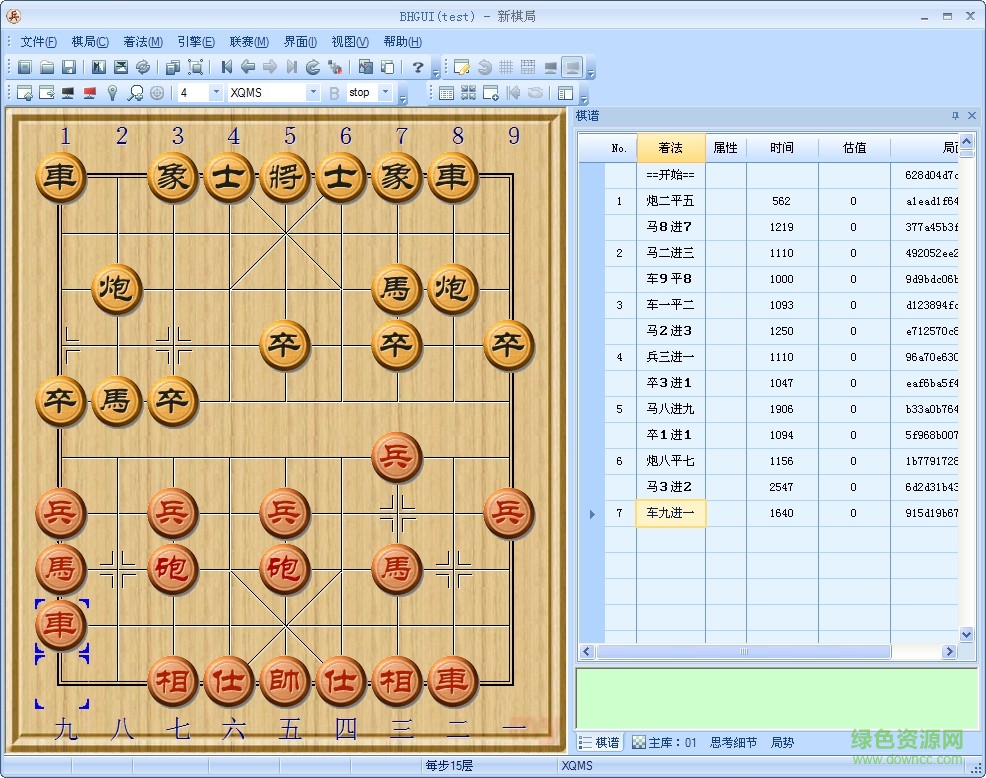The width and height of the screenshot is (986, 778).
Task: Click the 主库:01 button at the bottom
Action: (x=663, y=743)
